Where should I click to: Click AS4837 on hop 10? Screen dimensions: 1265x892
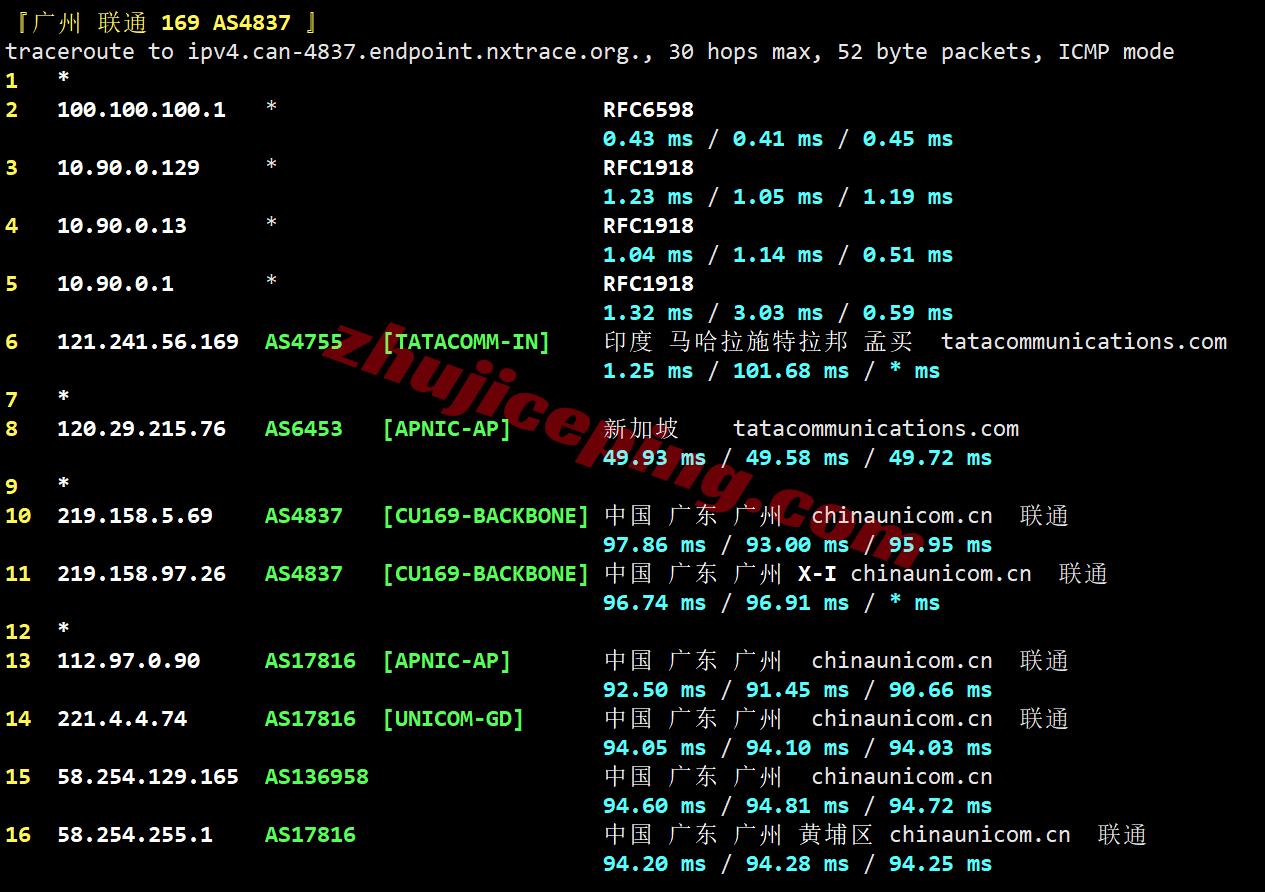point(304,516)
